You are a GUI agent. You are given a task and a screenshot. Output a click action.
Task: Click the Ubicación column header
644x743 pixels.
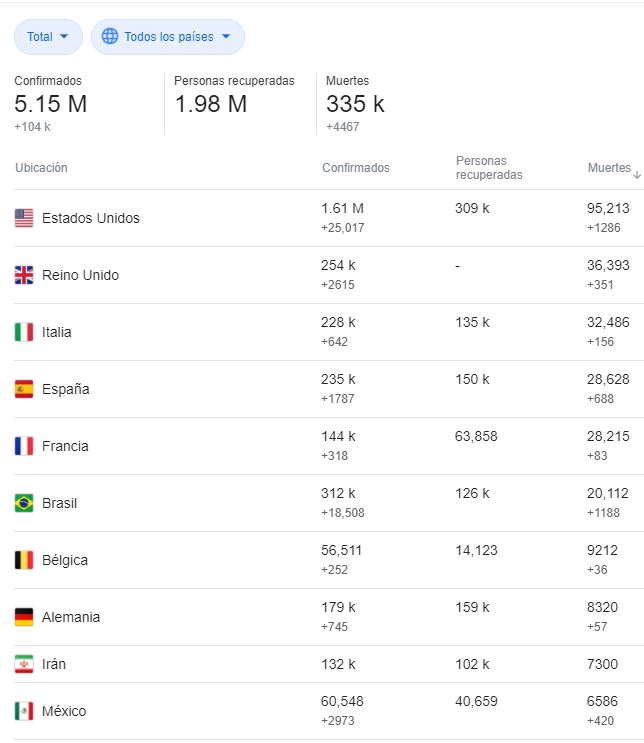tap(41, 168)
